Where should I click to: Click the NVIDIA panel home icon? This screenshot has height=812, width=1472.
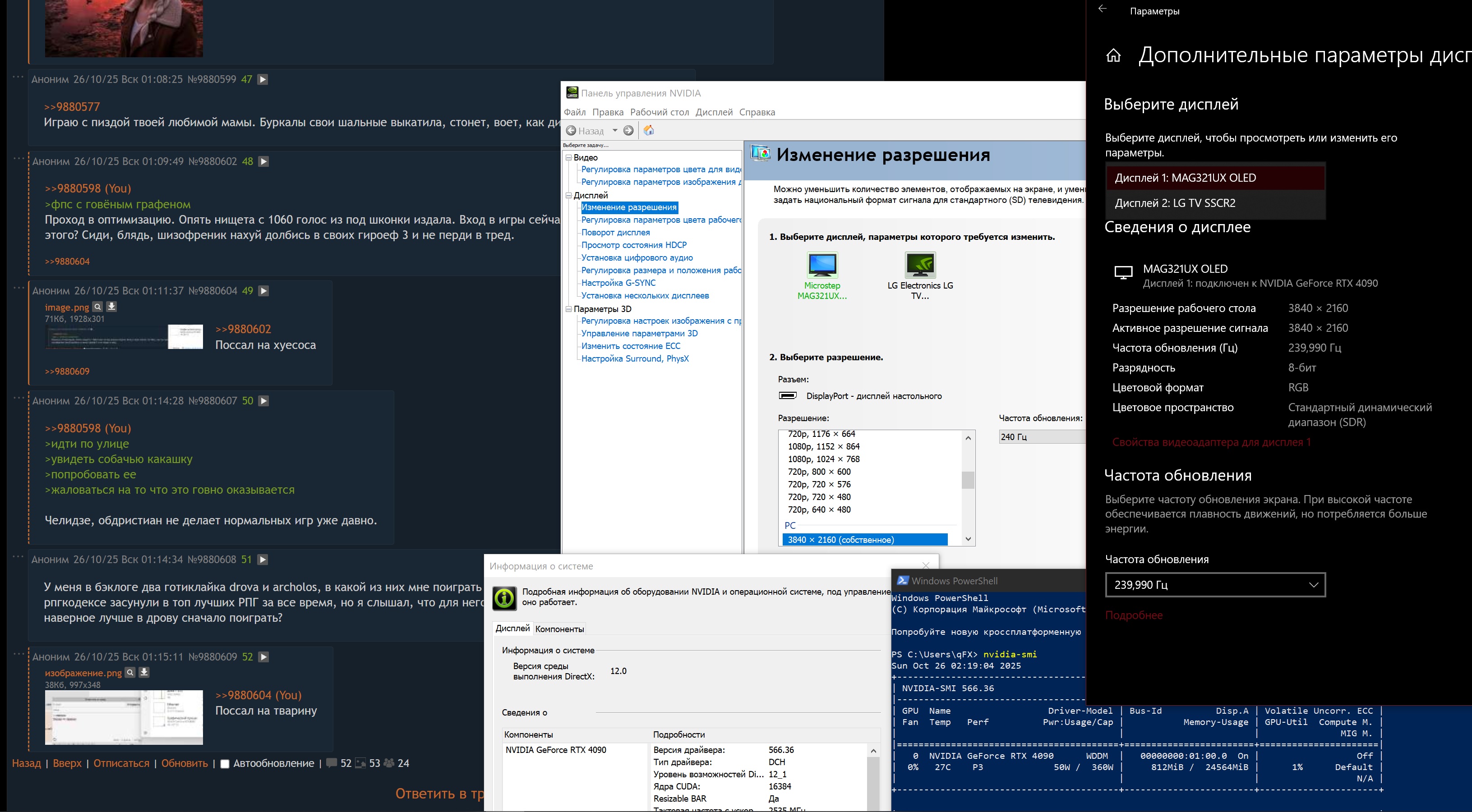point(649,131)
